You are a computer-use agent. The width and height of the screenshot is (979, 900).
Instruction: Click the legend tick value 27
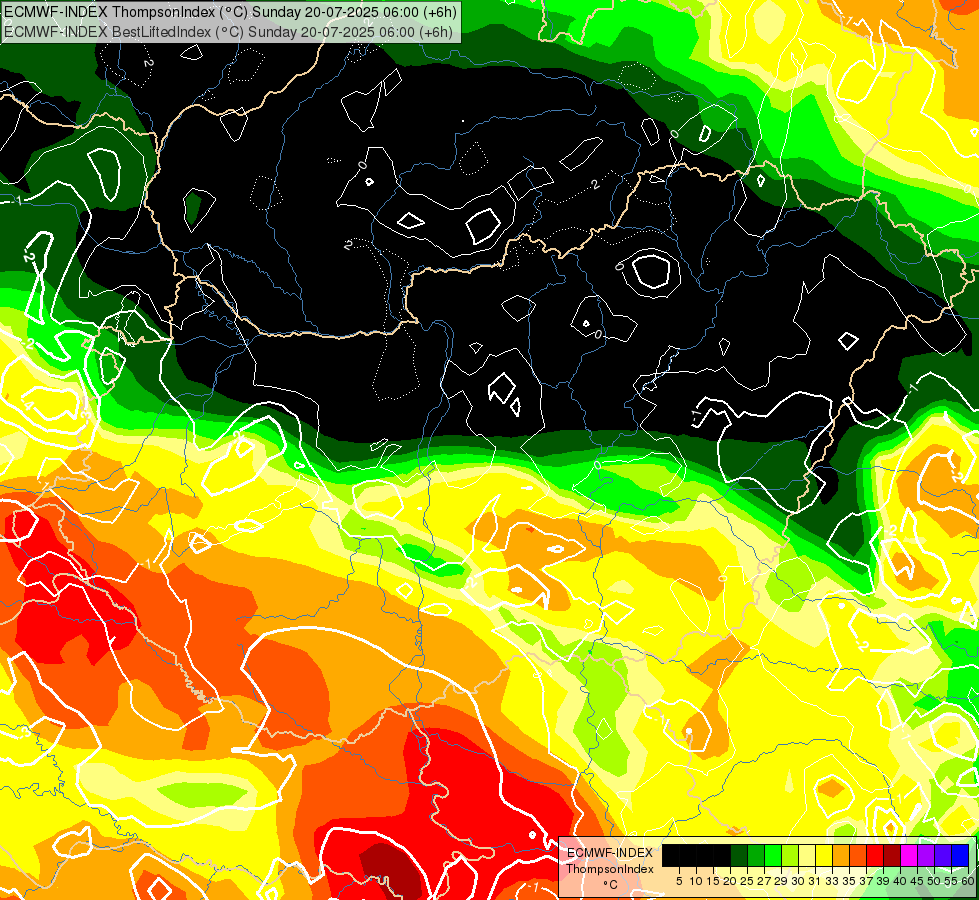764,881
